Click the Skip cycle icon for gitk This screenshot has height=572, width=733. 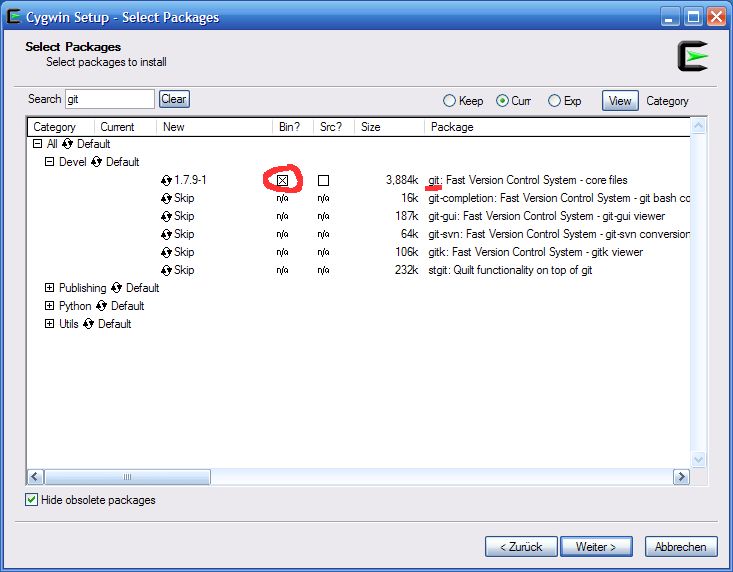click(x=166, y=252)
